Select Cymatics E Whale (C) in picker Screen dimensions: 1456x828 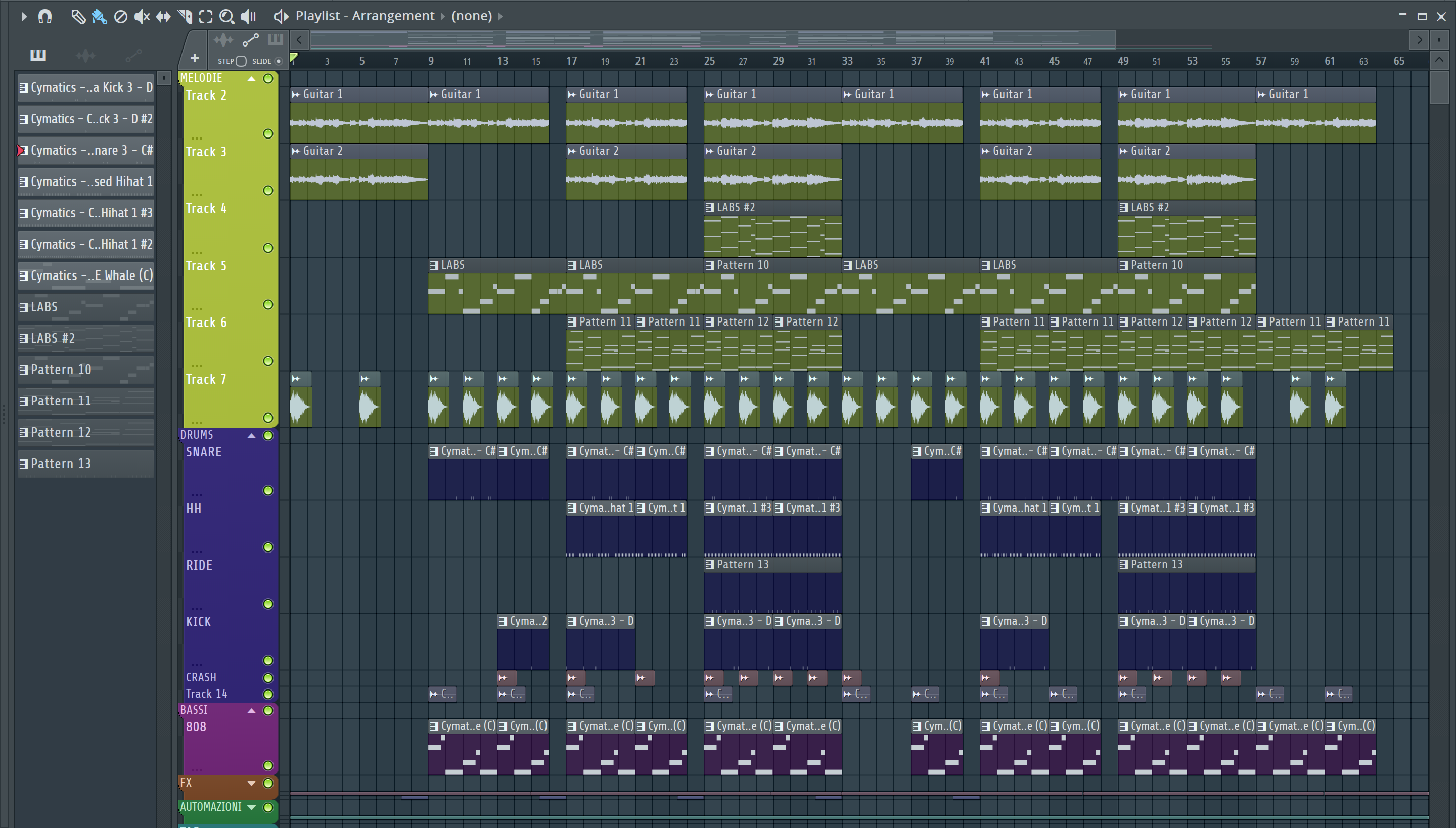86,276
